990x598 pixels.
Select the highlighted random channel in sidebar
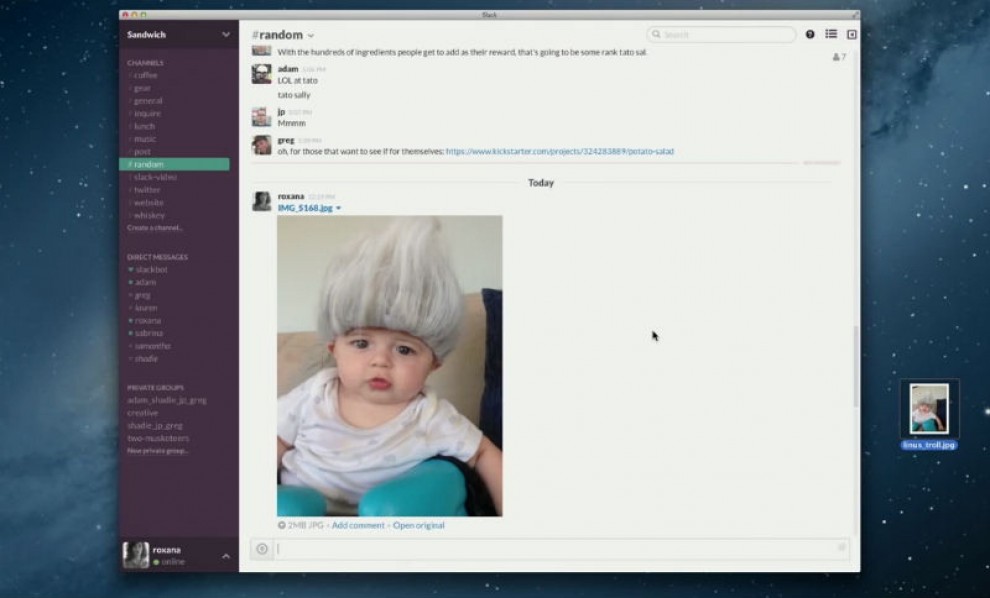coord(174,164)
